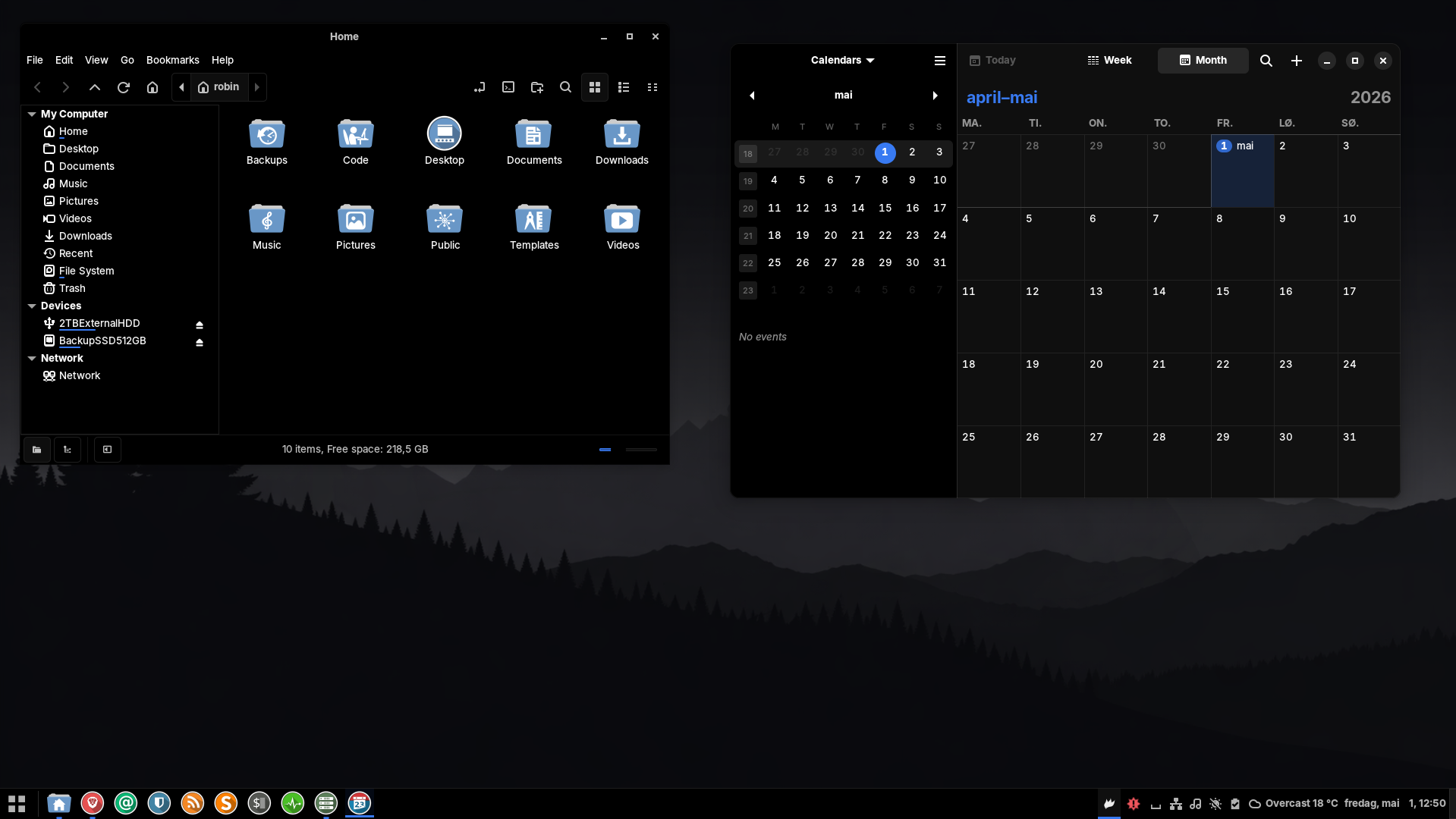1456x819 pixels.
Task: Go to previous month in mini calendar
Action: pos(752,96)
